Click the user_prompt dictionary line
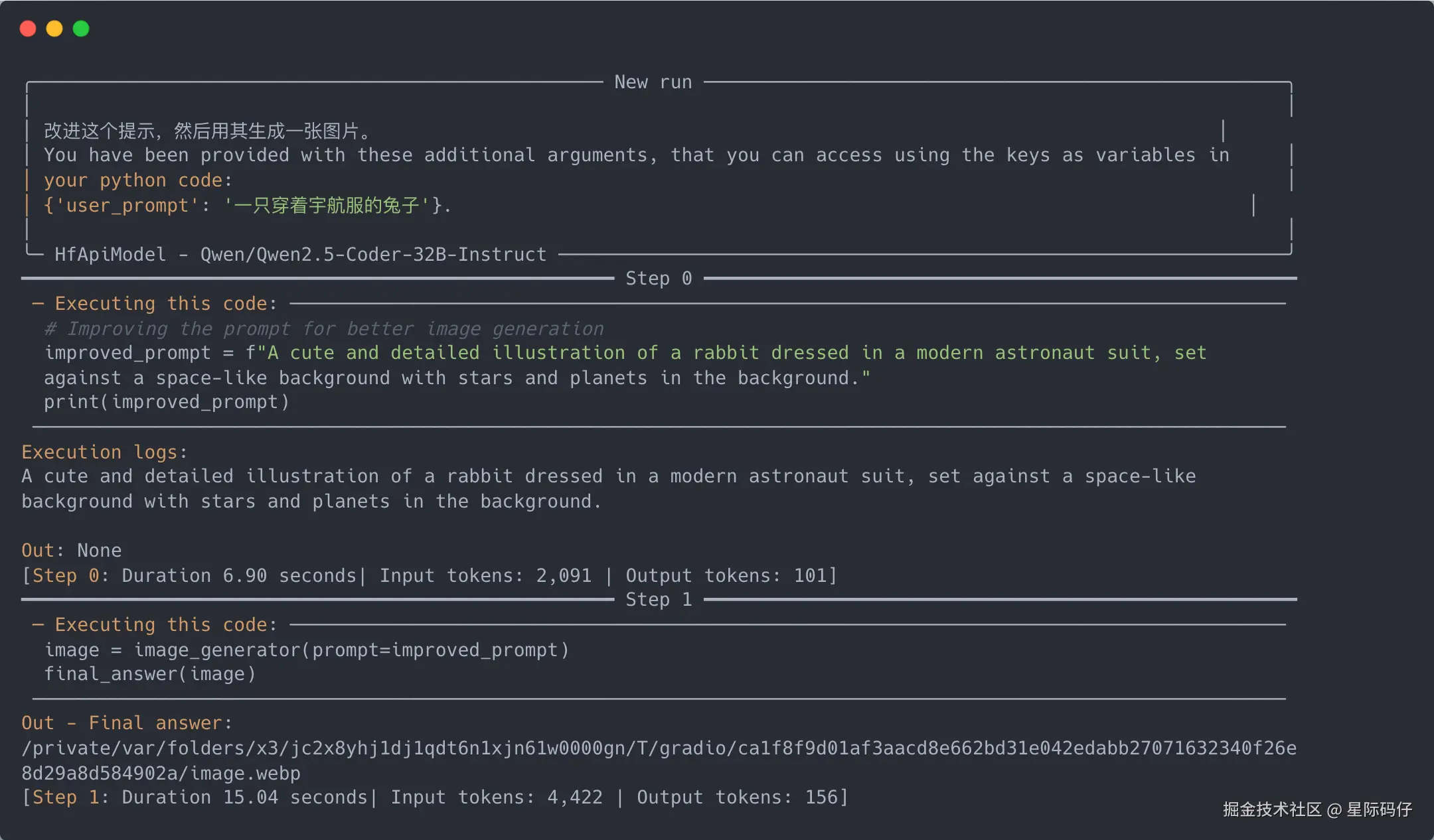1434x840 pixels. (247, 206)
